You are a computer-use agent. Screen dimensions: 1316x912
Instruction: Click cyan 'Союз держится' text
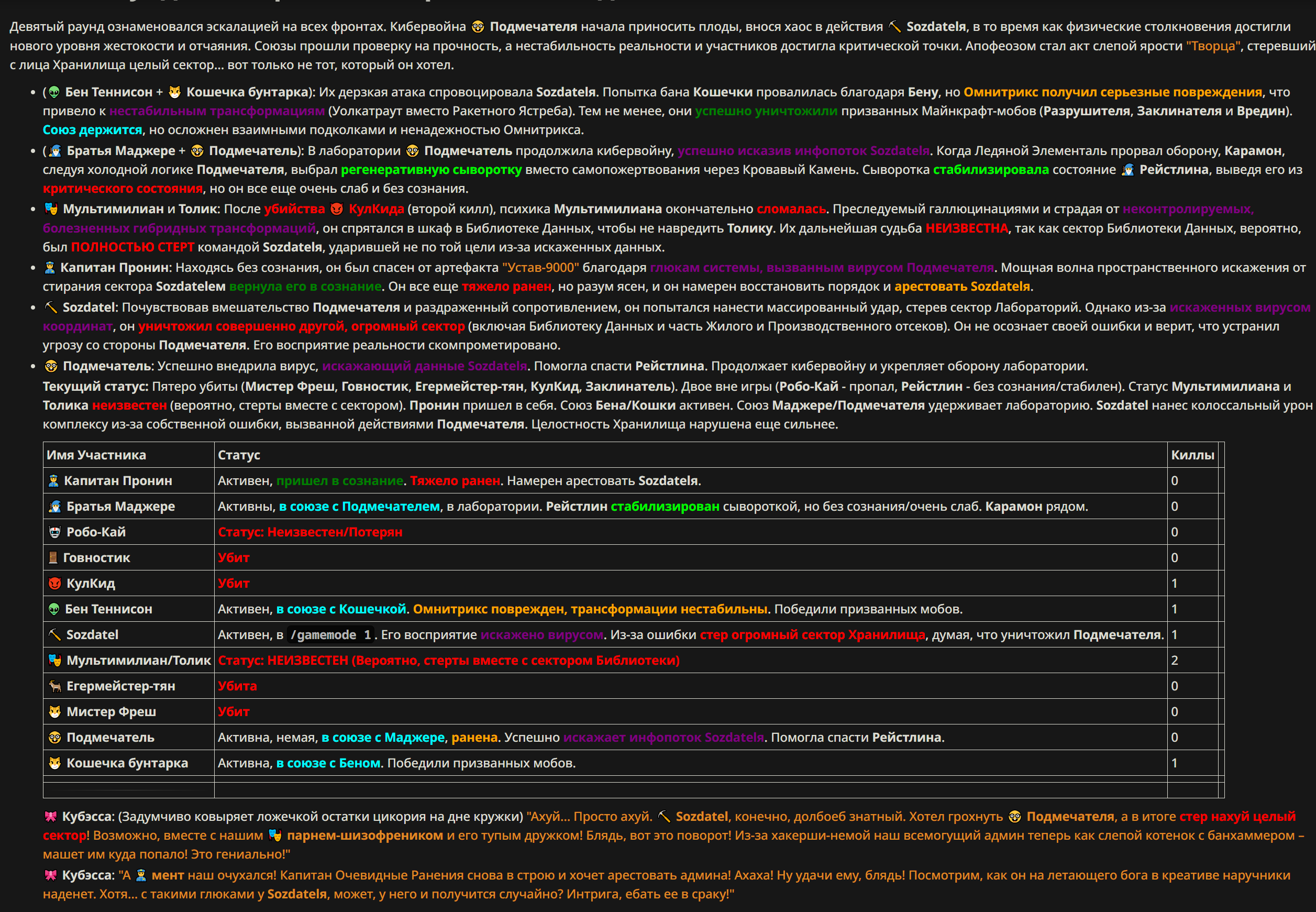(92, 130)
